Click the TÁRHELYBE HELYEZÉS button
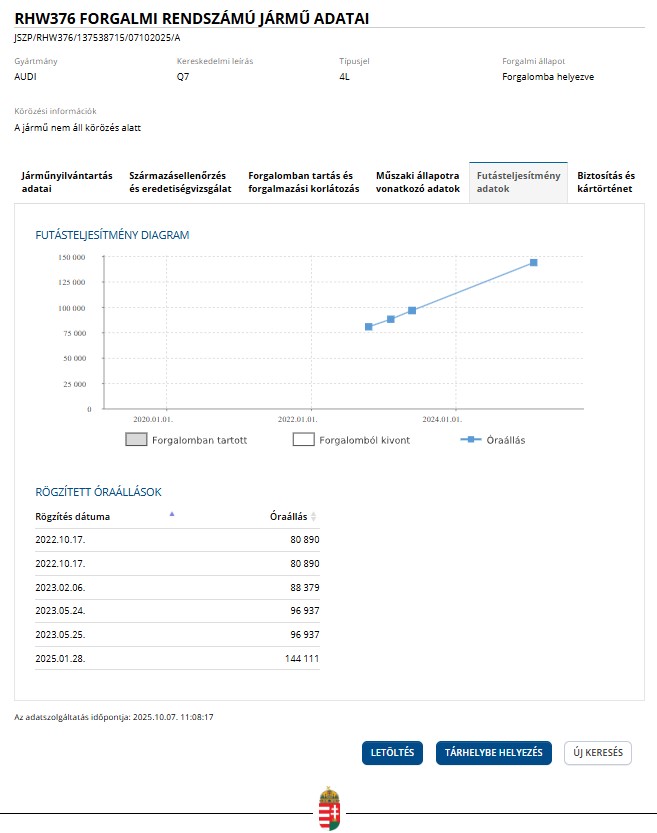The width and height of the screenshot is (657, 833). click(494, 753)
